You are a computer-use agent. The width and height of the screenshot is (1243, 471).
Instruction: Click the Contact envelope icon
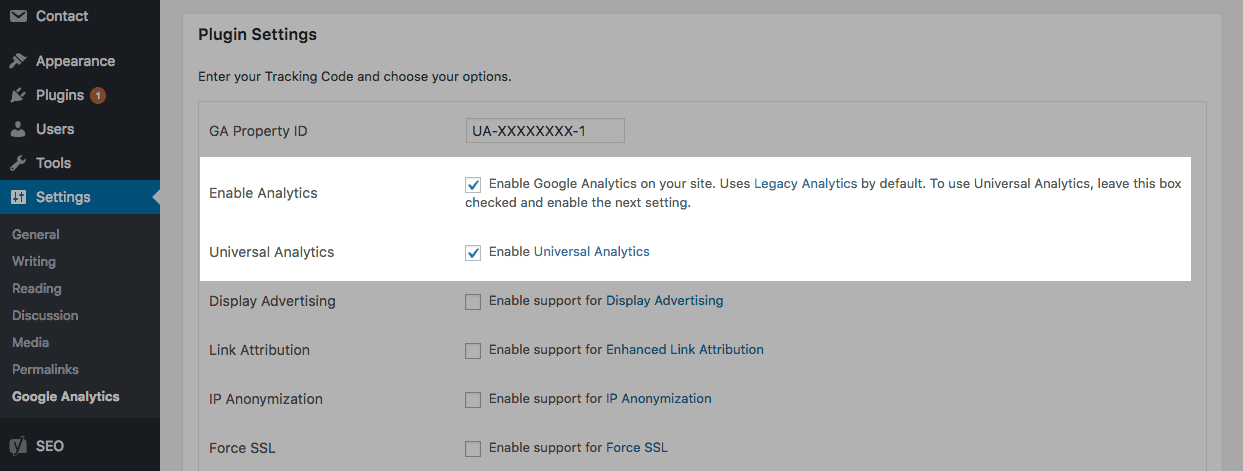(18, 16)
